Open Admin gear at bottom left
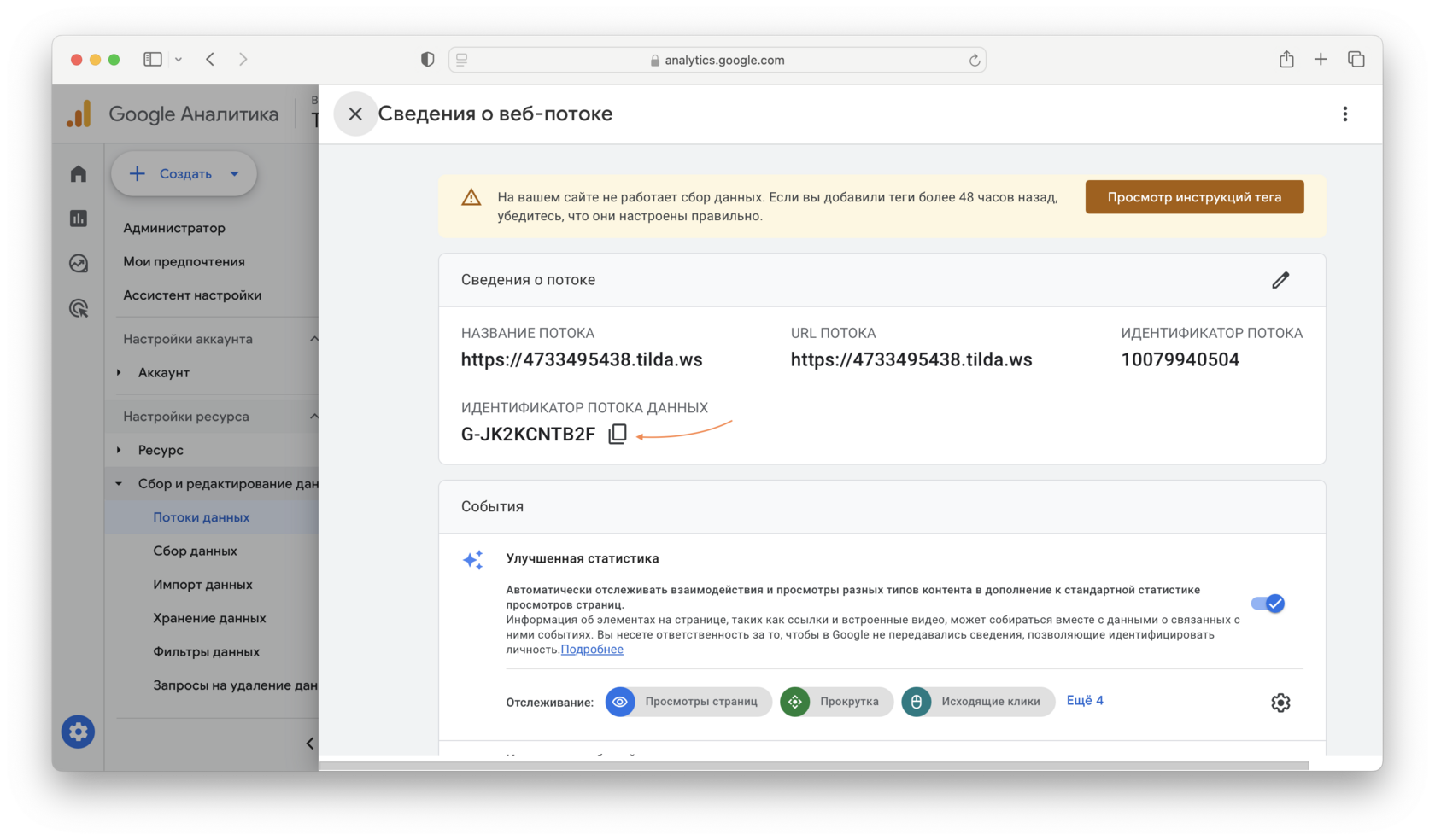 [x=78, y=732]
